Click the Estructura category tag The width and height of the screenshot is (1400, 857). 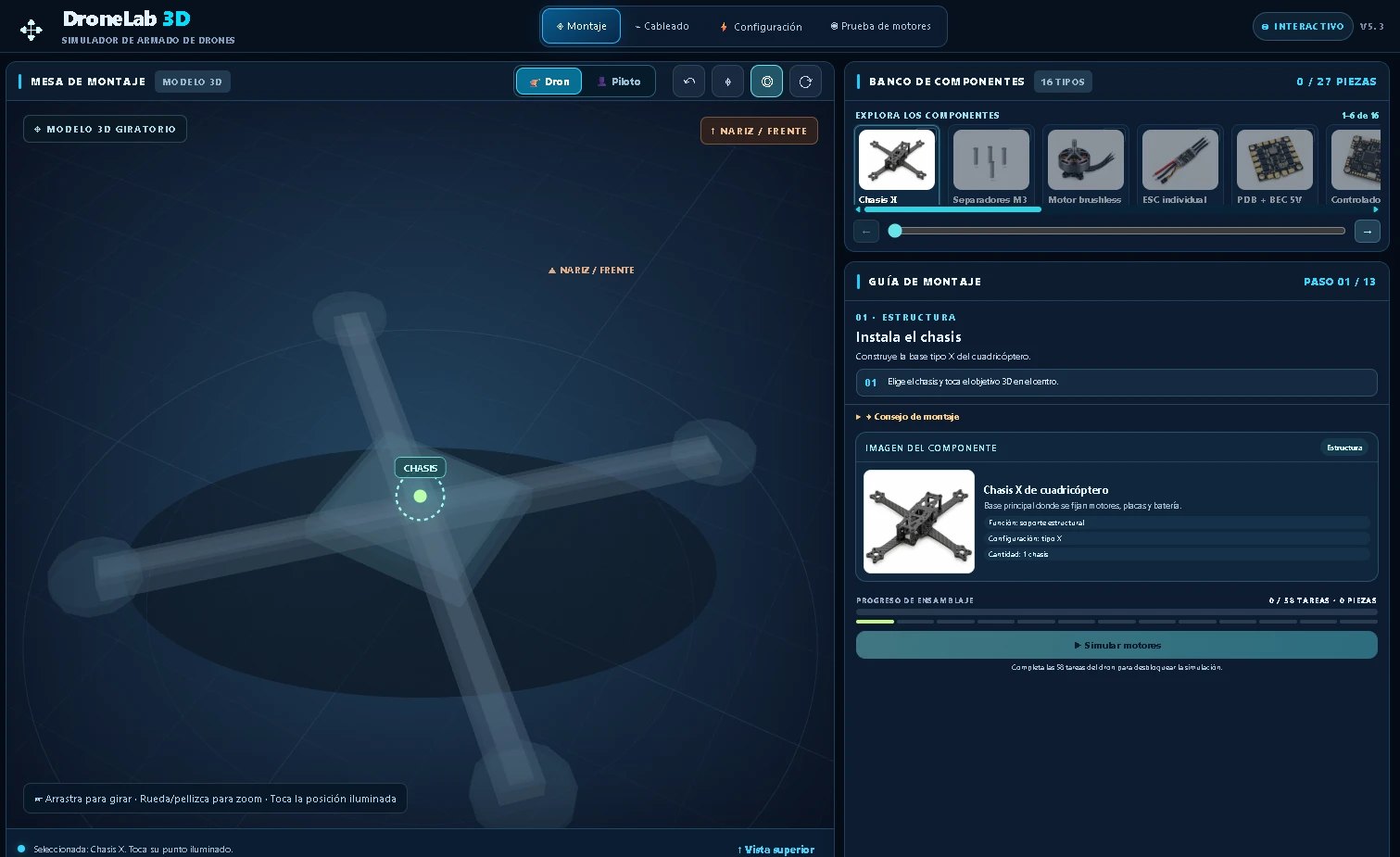[1344, 447]
